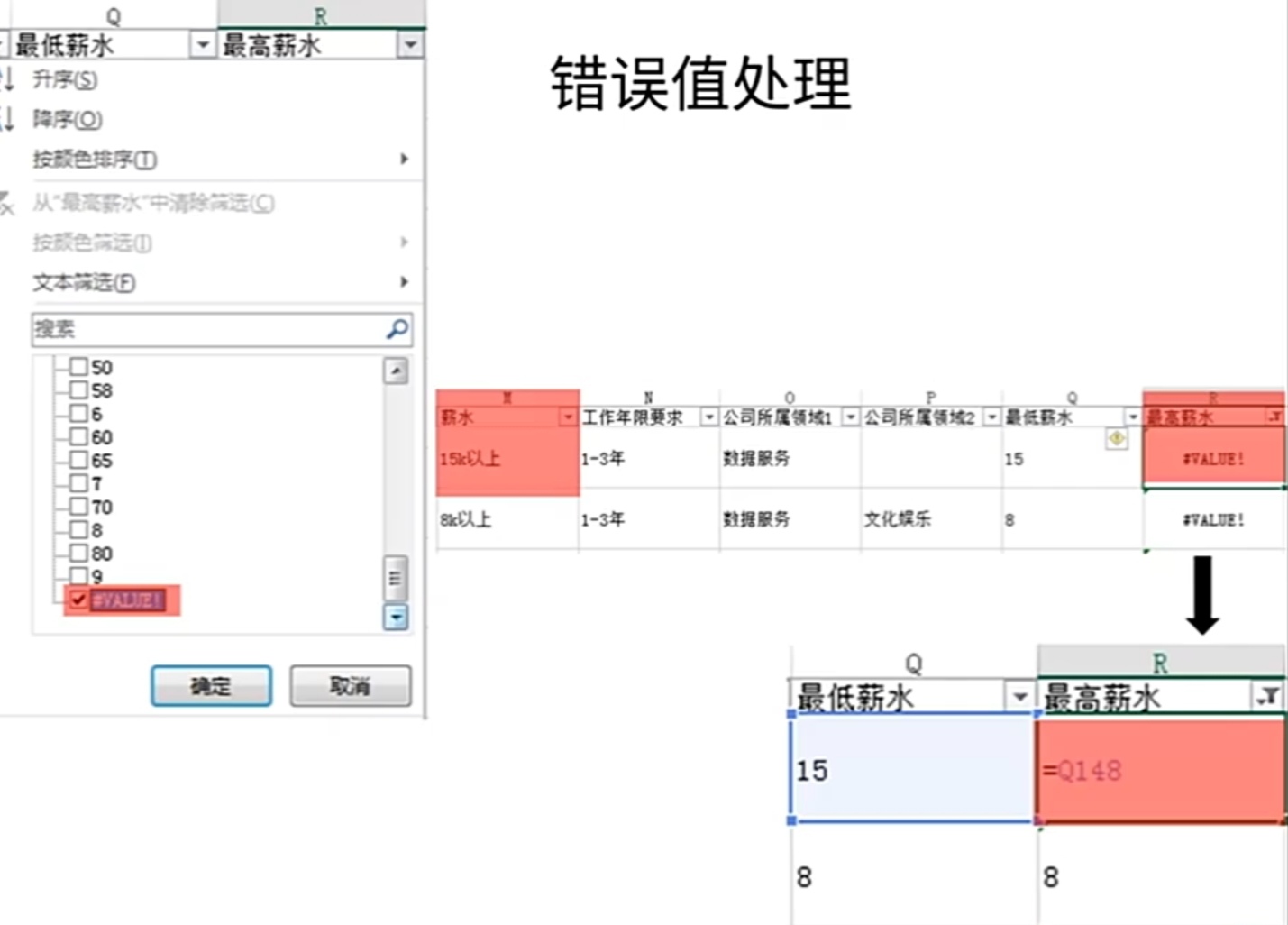
Task: Click the 确定 button
Action: click(211, 686)
